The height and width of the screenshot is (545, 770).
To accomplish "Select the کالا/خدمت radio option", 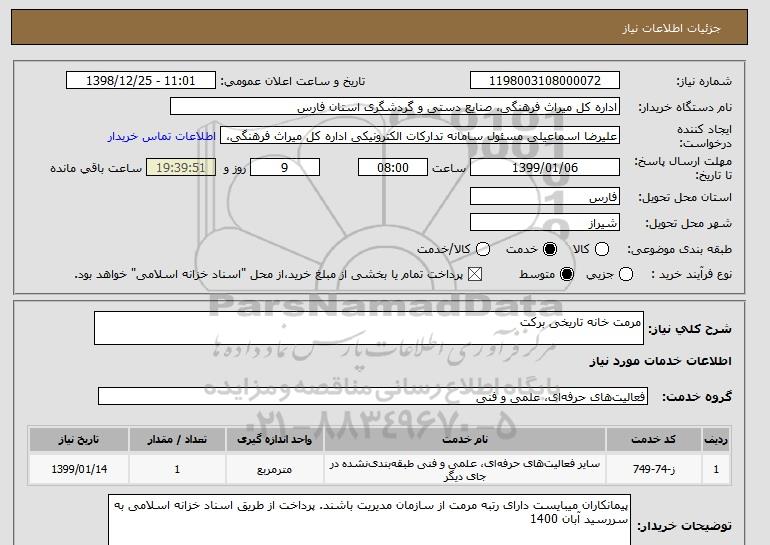I will tap(483, 249).
